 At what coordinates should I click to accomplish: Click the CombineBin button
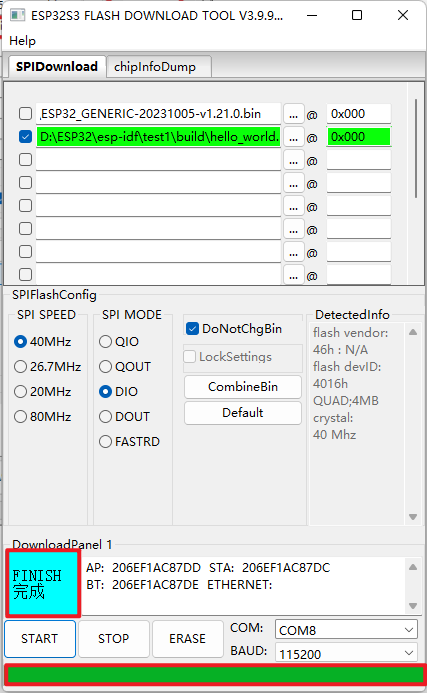tap(243, 387)
